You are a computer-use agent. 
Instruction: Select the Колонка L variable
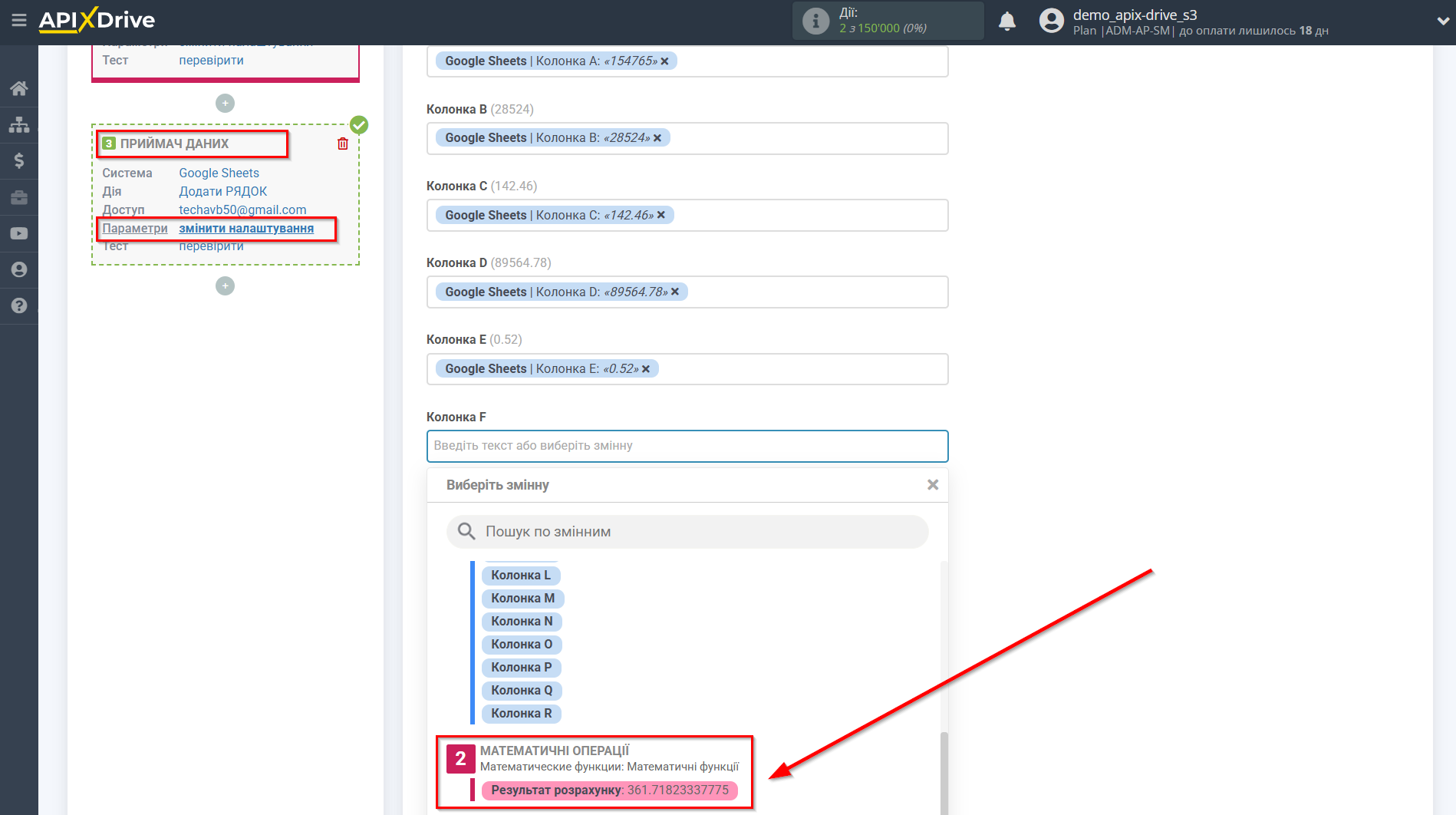point(521,575)
